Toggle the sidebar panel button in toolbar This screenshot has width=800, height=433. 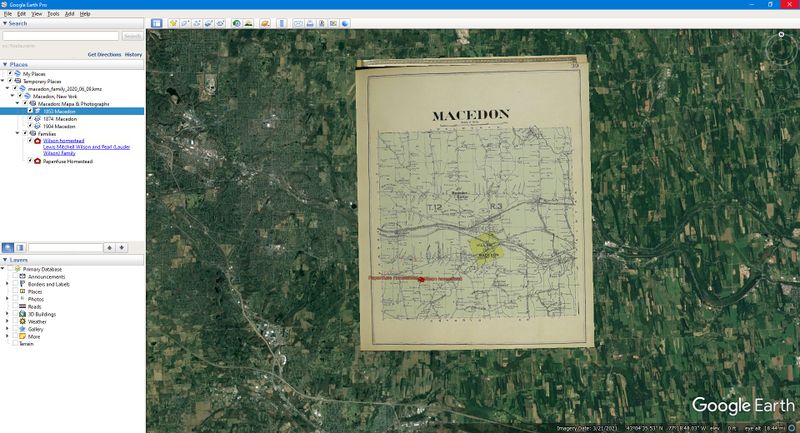coord(156,22)
